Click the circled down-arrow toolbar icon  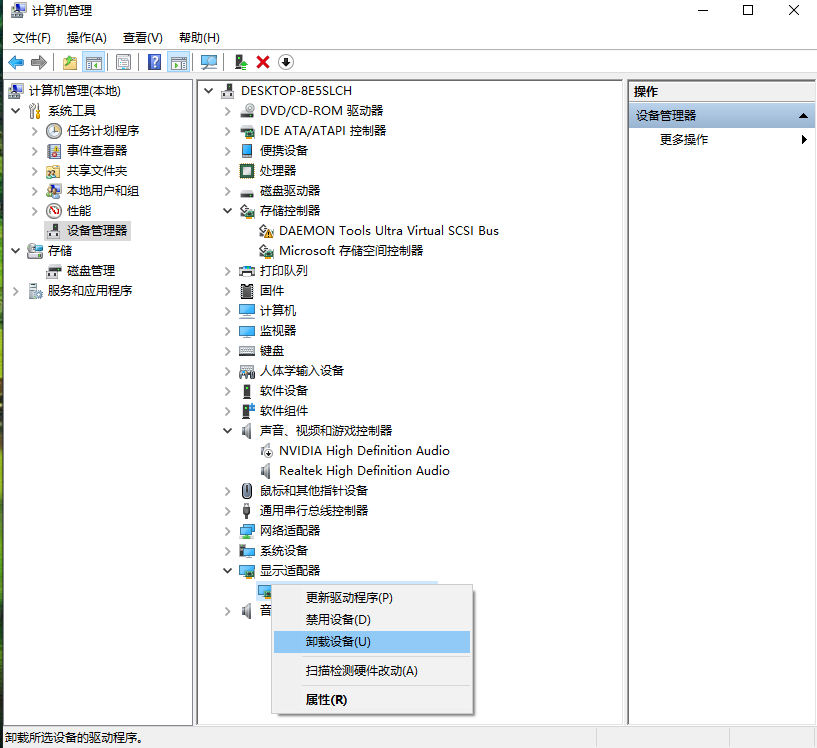[x=286, y=63]
